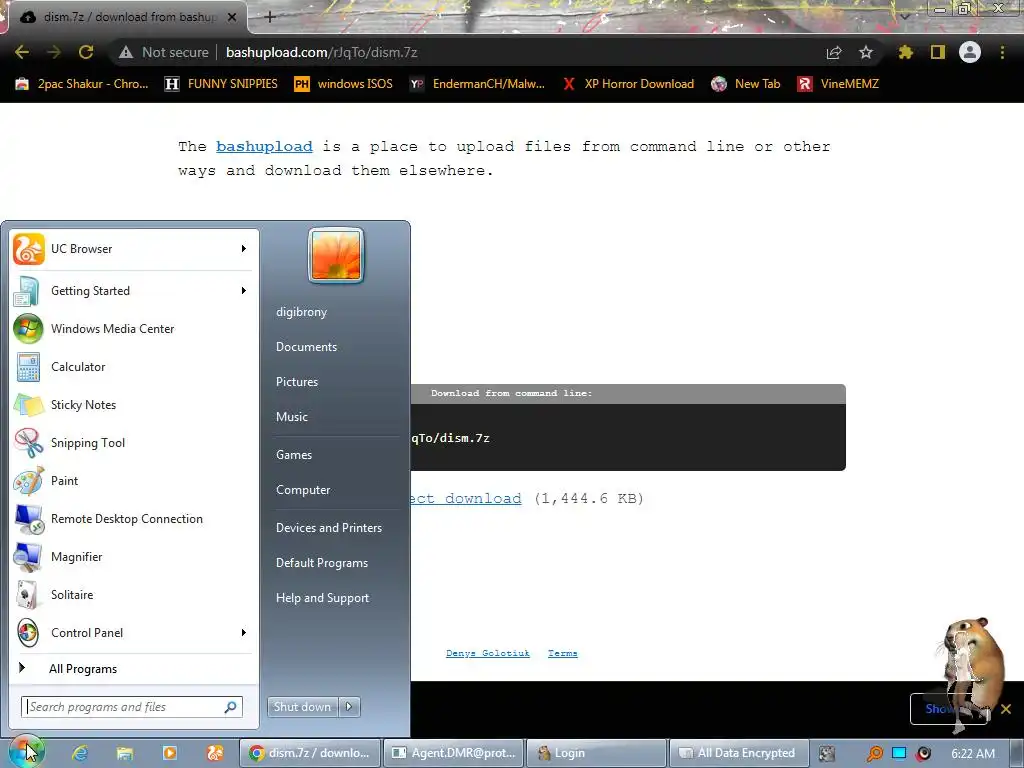Click the orange magnifier tray icon
Screen dimensions: 1024x768
click(x=874, y=754)
